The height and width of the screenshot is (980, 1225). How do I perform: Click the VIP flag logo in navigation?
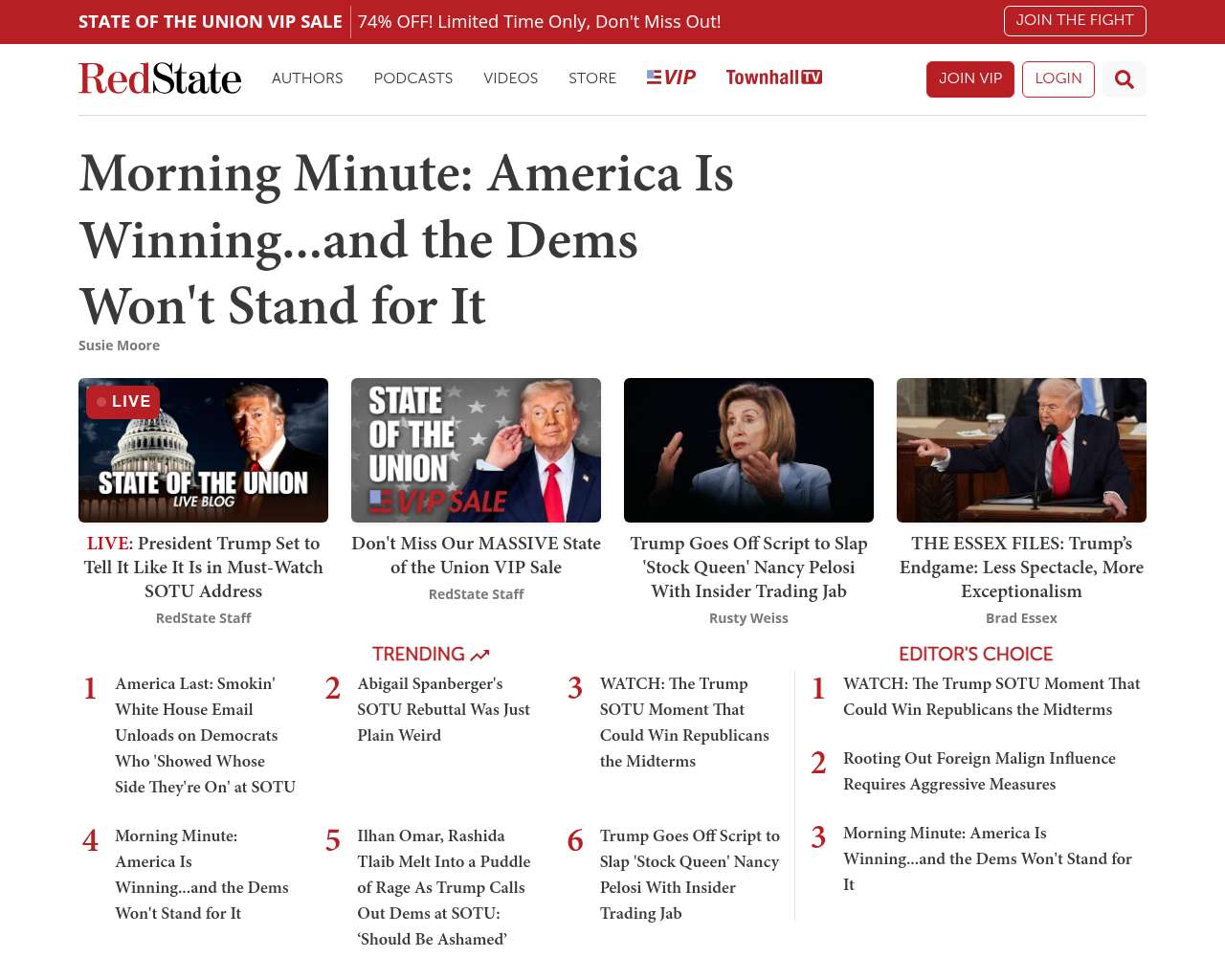pyautogui.click(x=671, y=78)
